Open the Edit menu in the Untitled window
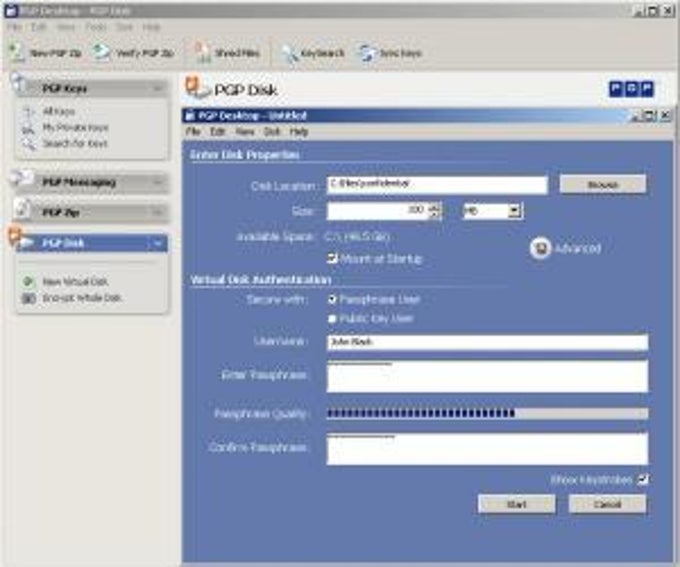 tap(217, 131)
